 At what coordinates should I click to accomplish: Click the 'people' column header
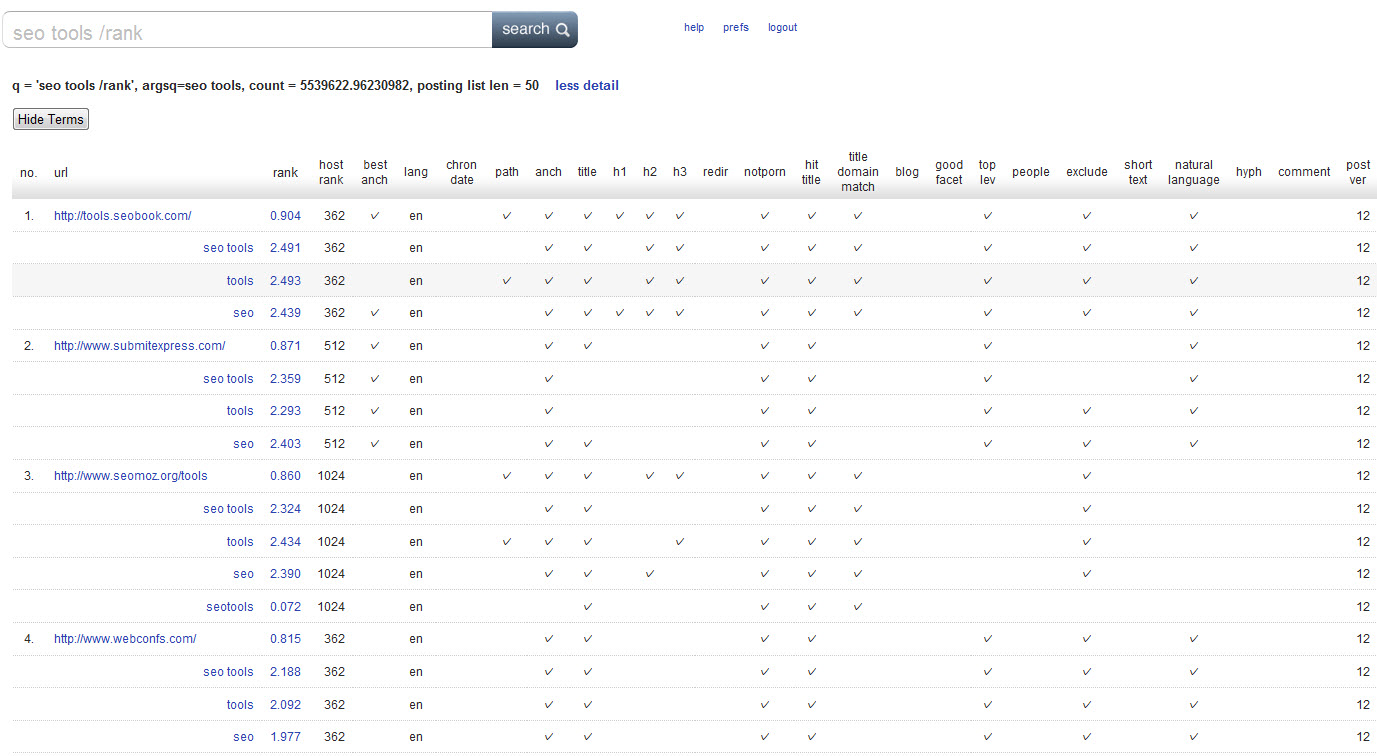[1031, 172]
